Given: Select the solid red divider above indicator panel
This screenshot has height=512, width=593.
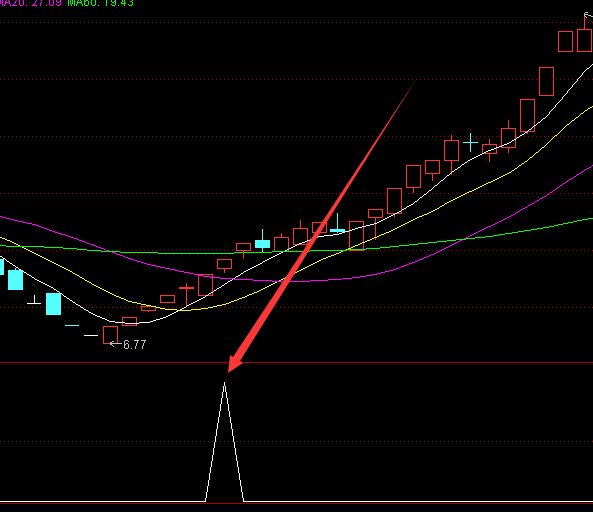Looking at the screenshot, I should (296, 363).
